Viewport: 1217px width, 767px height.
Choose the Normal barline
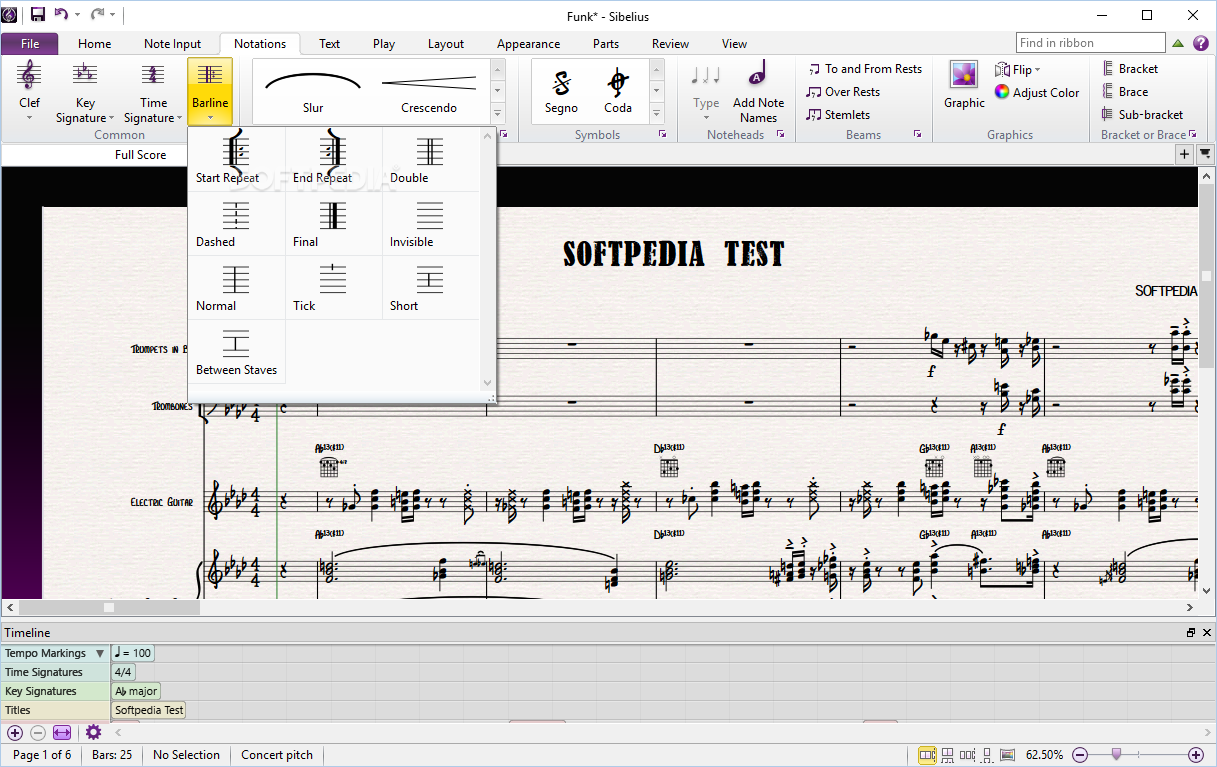coord(236,288)
